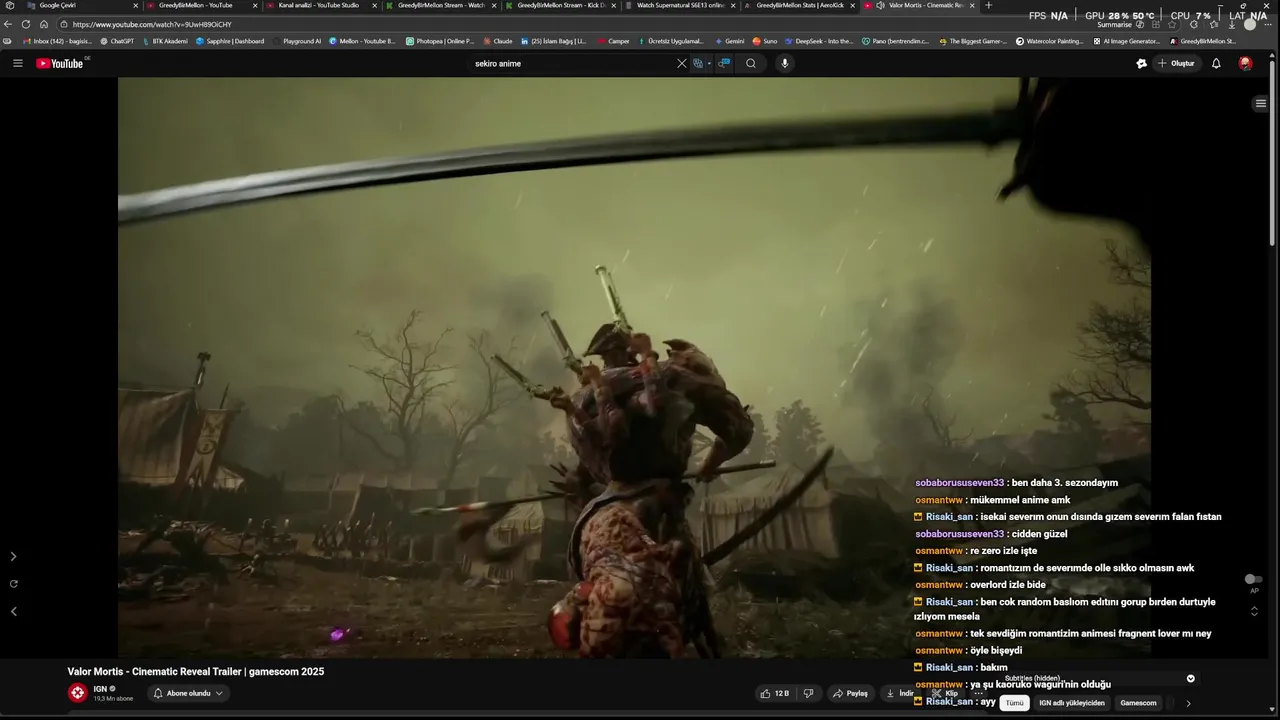Select the Gamescom filter chip
1280x720 pixels.
1138,703
